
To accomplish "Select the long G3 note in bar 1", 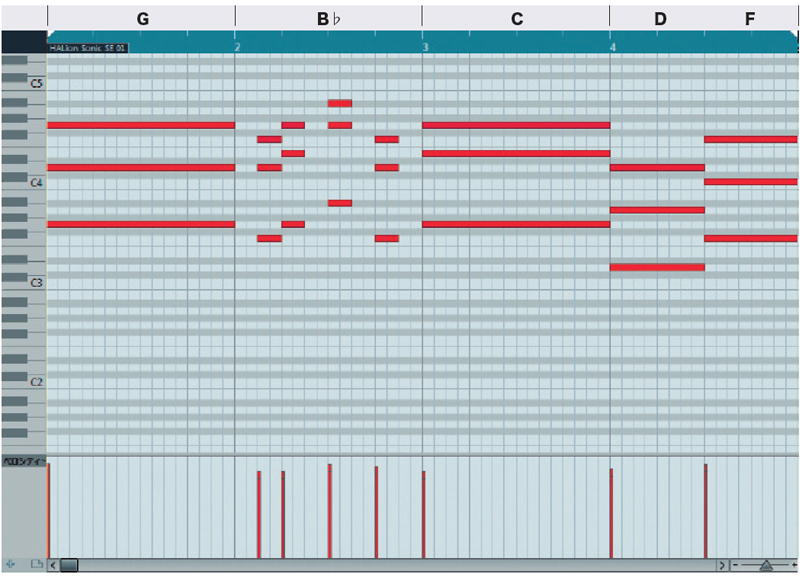I will click(141, 224).
